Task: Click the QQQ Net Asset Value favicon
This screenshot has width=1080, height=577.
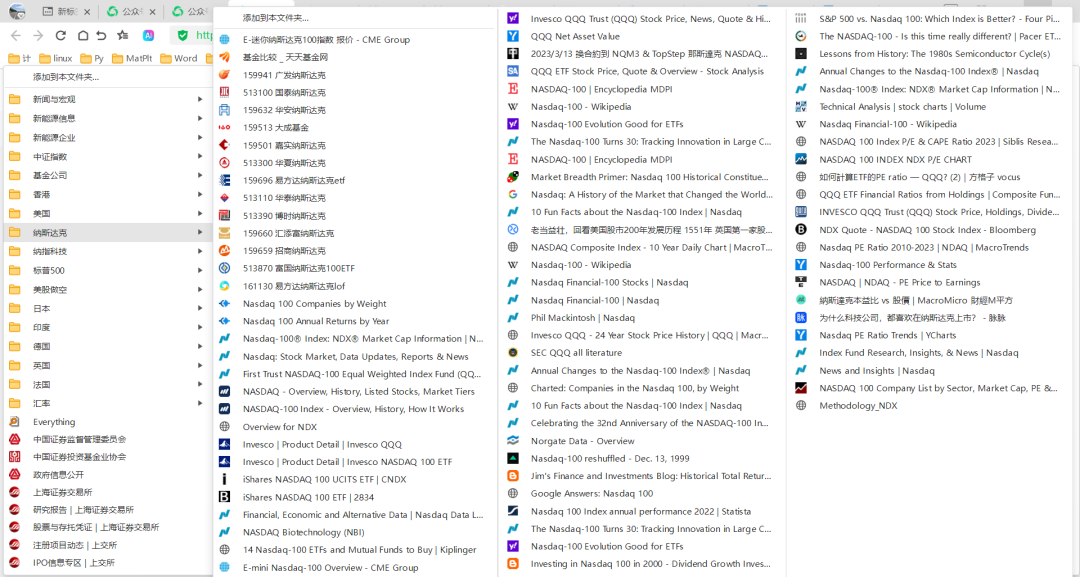Action: click(513, 36)
